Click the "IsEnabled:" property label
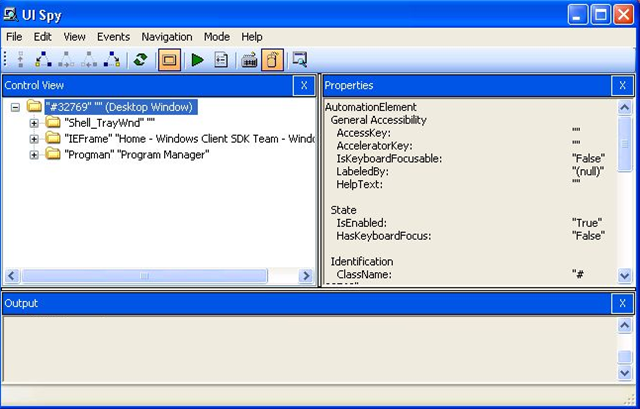Viewport: 640px width, 409px height. 361,223
